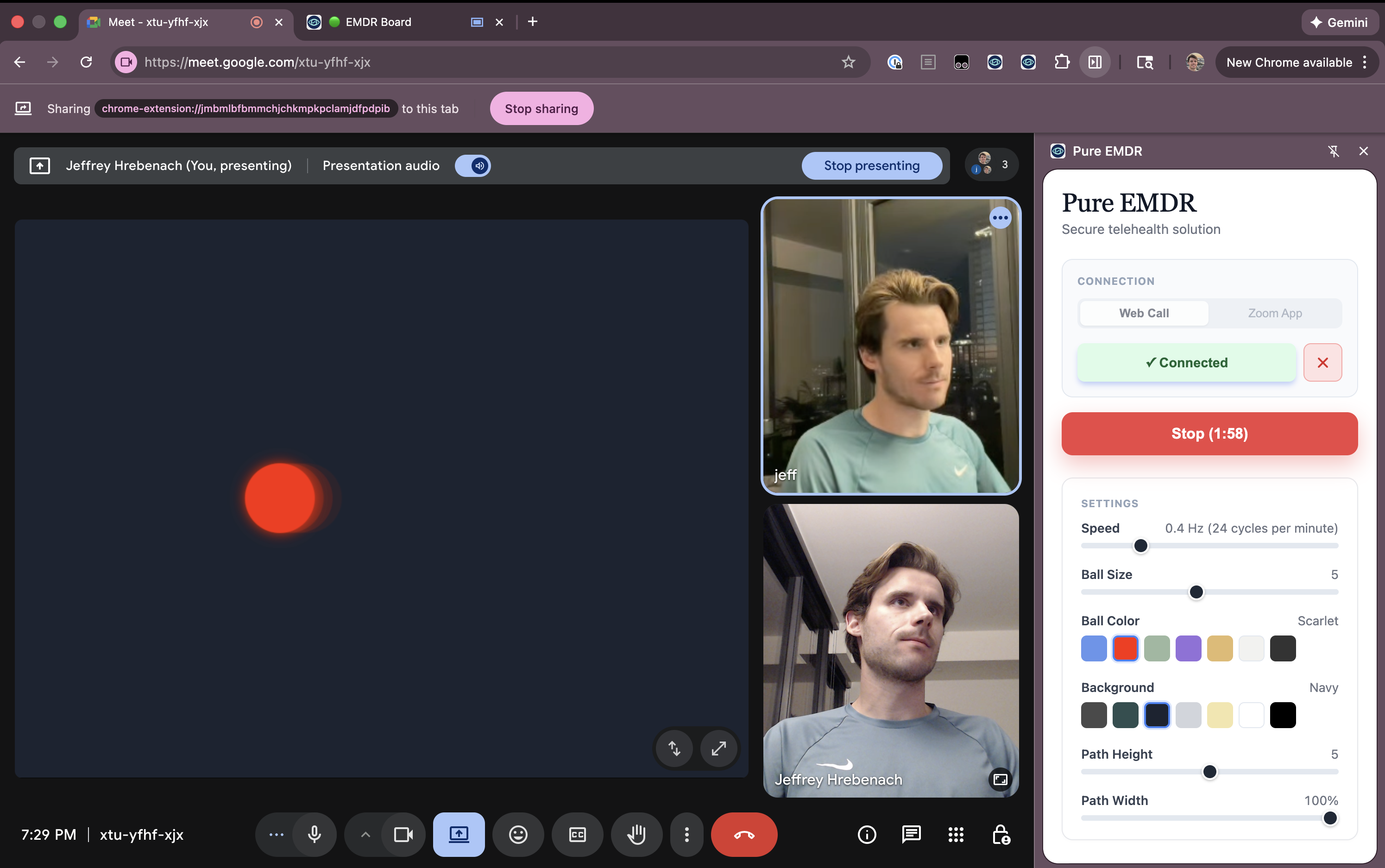
Task: Select the Web Call connection mode
Action: [1143, 313]
